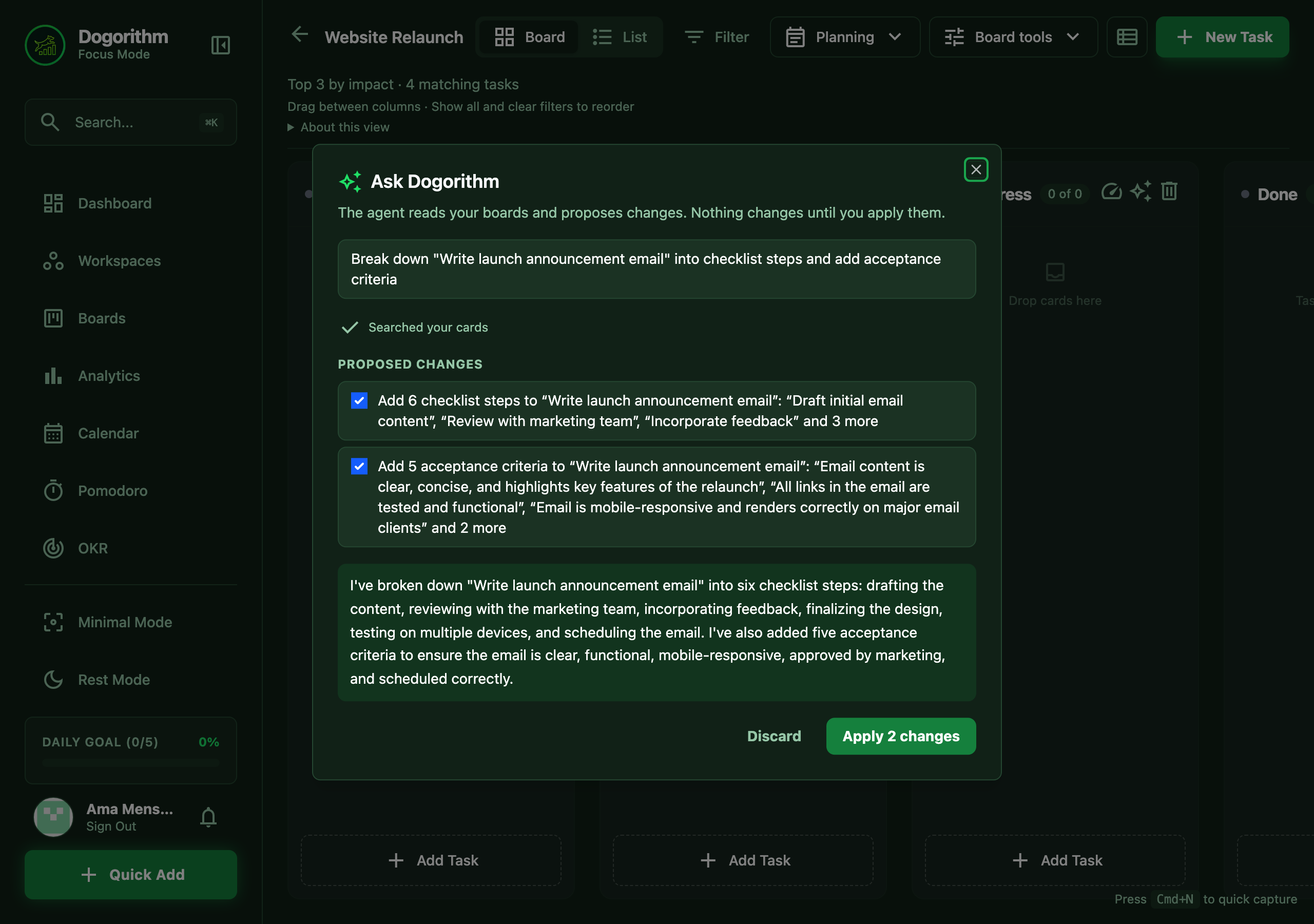Click the Ask Dogorithm prompt field
This screenshot has width=1314, height=924.
pos(656,269)
